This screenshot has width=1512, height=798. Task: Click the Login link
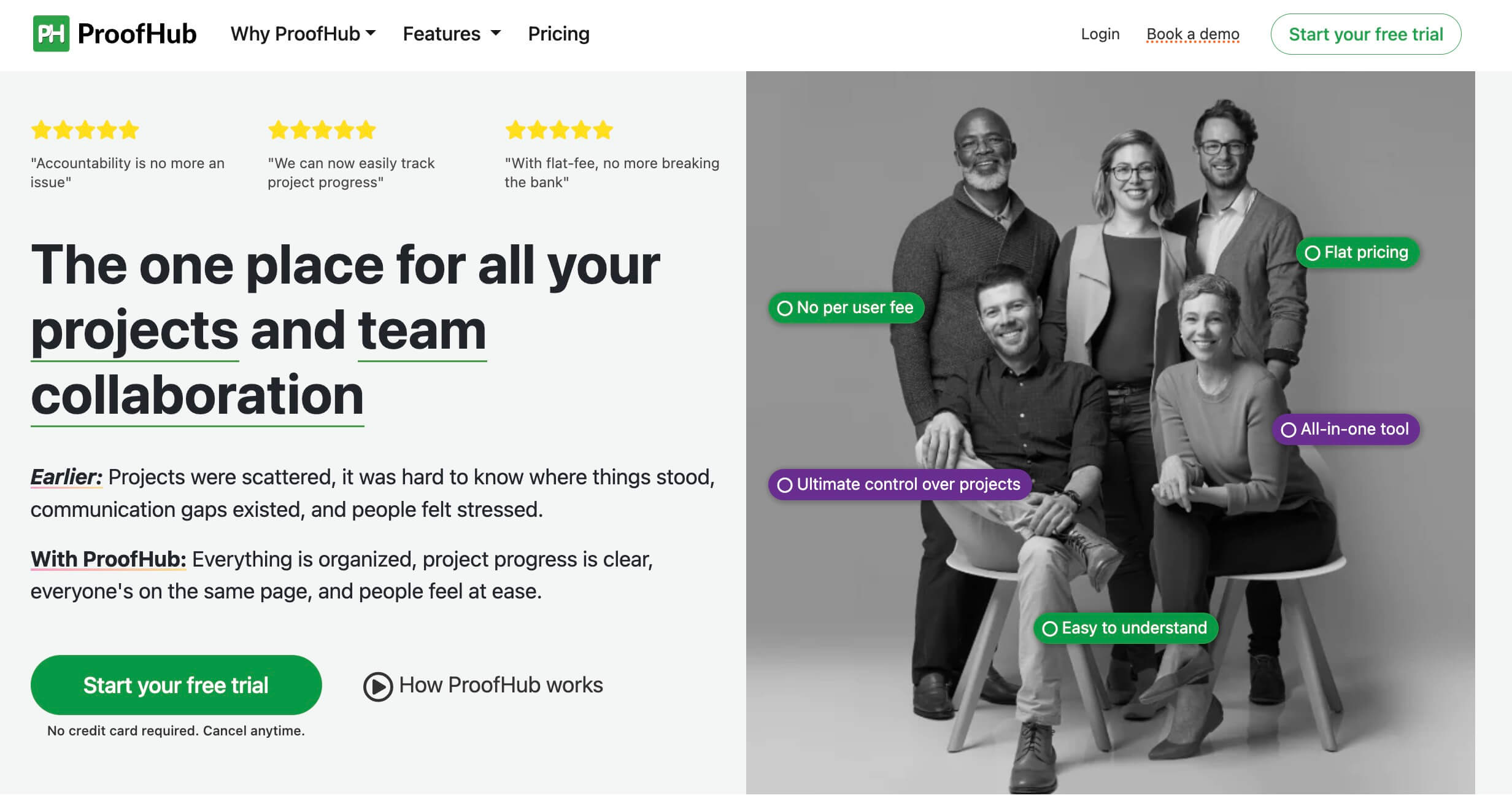[1100, 34]
